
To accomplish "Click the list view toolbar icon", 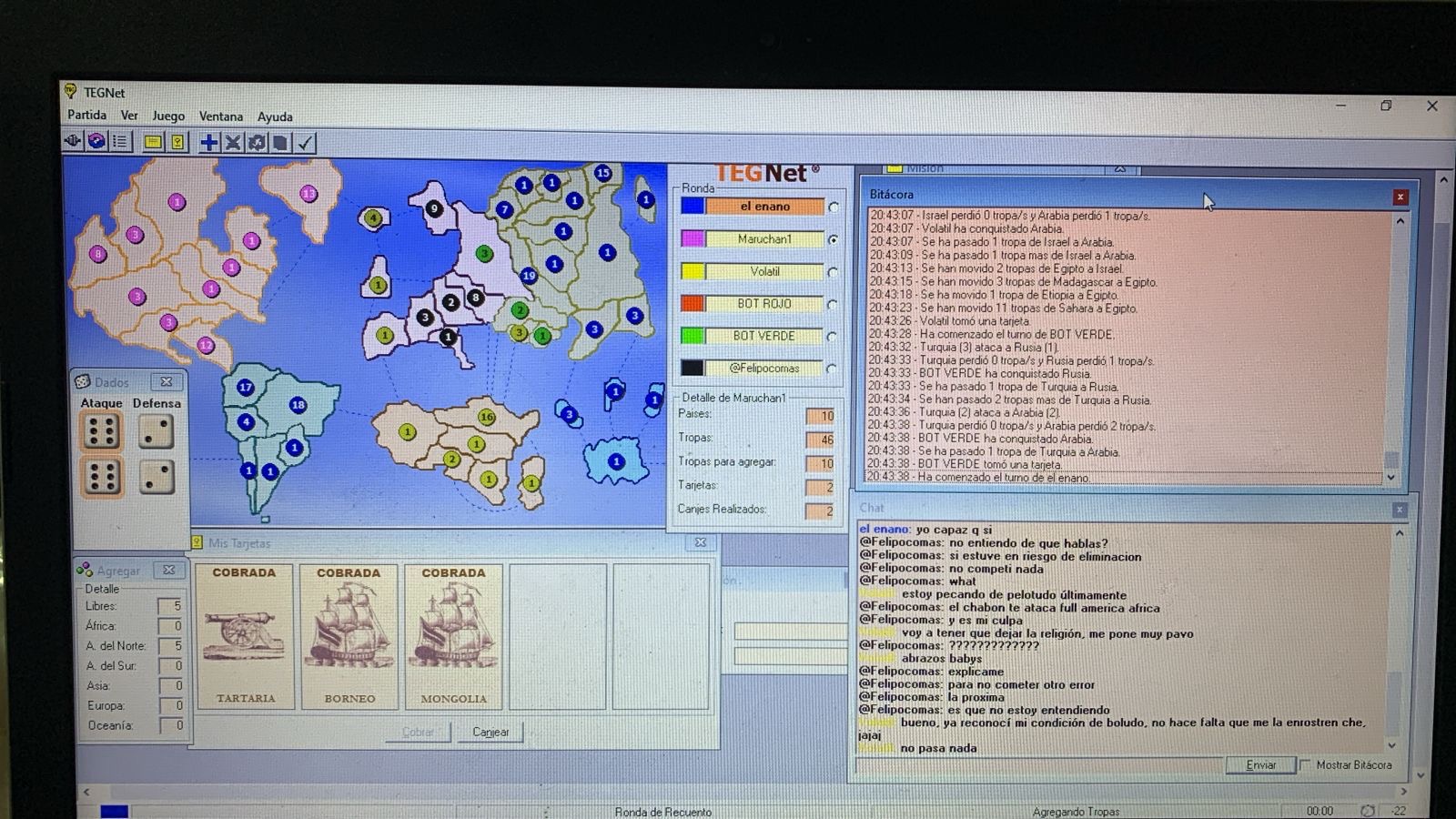I will 120,141.
